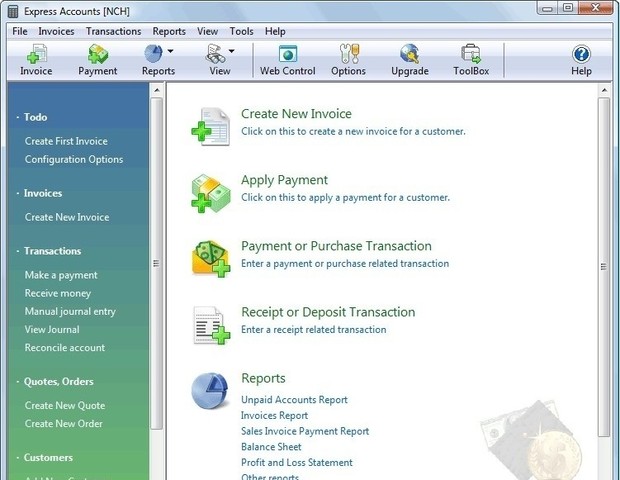Click the Payment or Purchase Transaction heading
The image size is (620, 480).
point(336,246)
